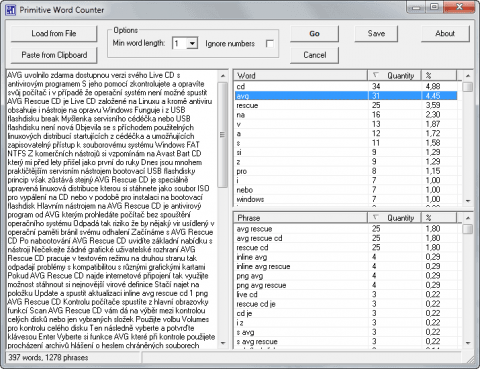Sort word list by percent column
Screen dimensions: 480x369
[439, 76]
